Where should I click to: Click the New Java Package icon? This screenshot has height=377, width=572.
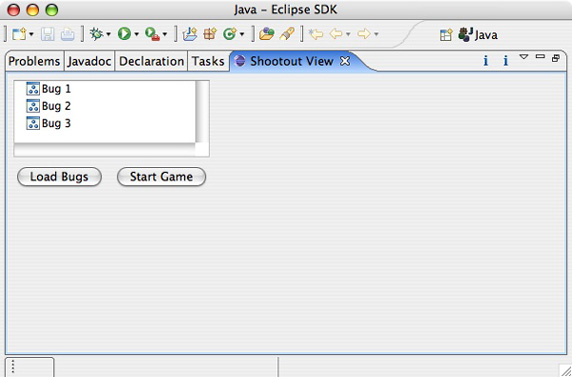(x=210, y=34)
